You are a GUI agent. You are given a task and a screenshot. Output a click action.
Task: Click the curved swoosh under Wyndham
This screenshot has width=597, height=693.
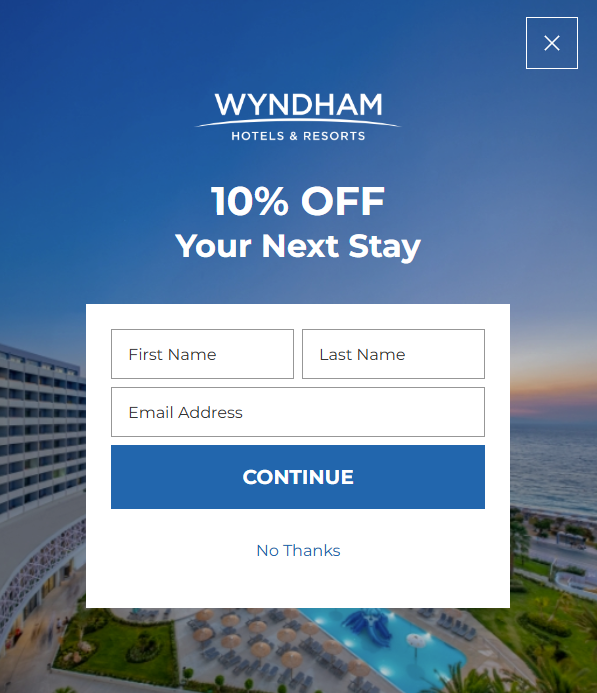coord(298,123)
